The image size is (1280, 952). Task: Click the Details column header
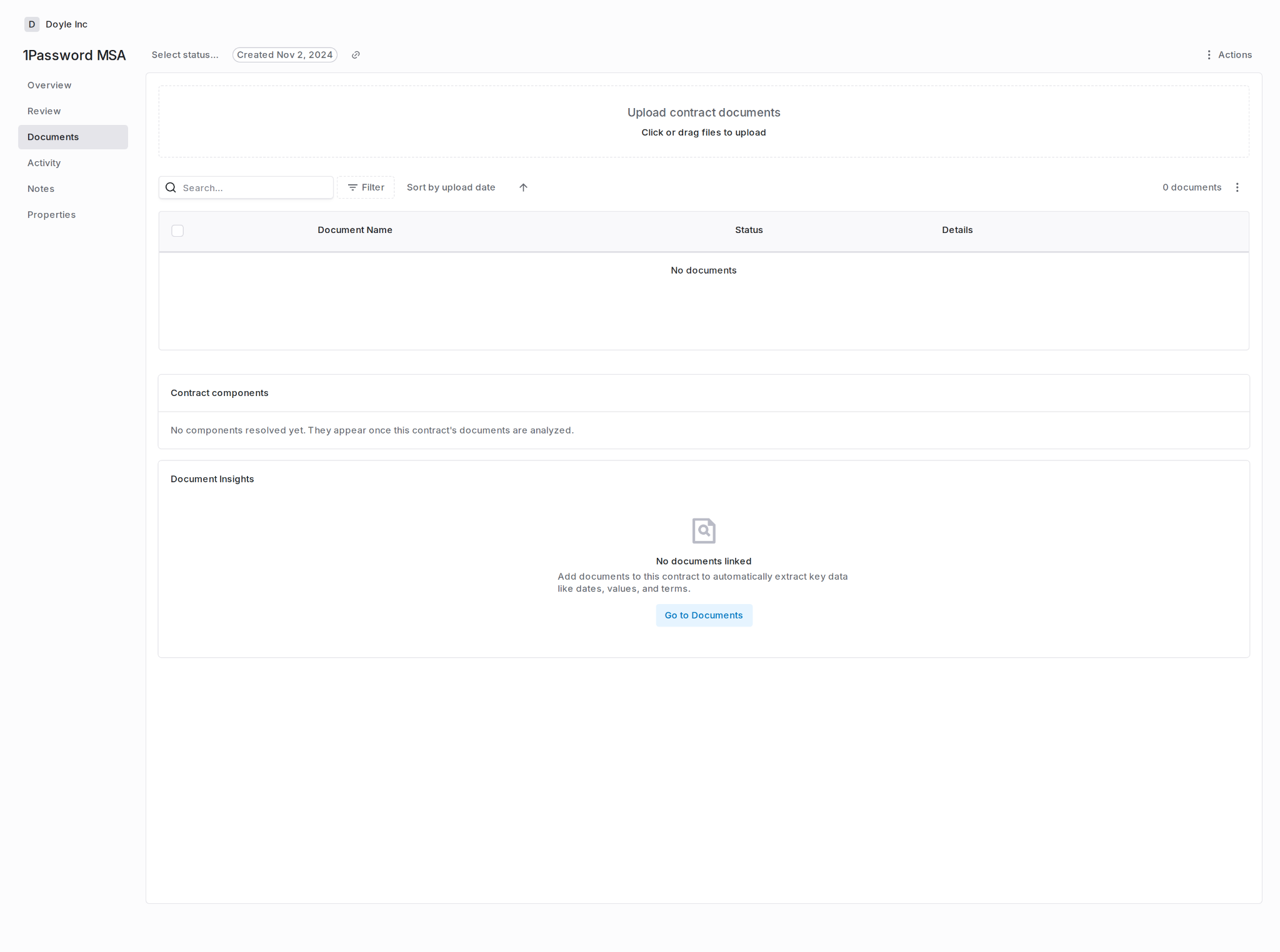pyautogui.click(x=957, y=230)
